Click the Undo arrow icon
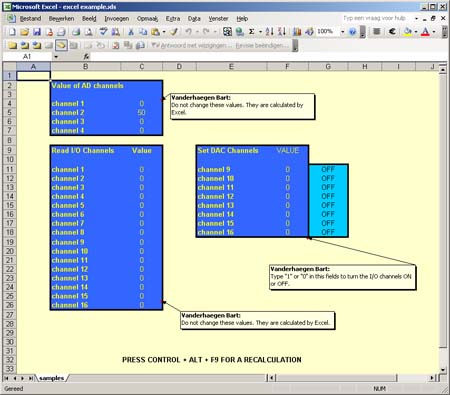Image resolution: width=450 pixels, height=395 pixels. pos(189,32)
